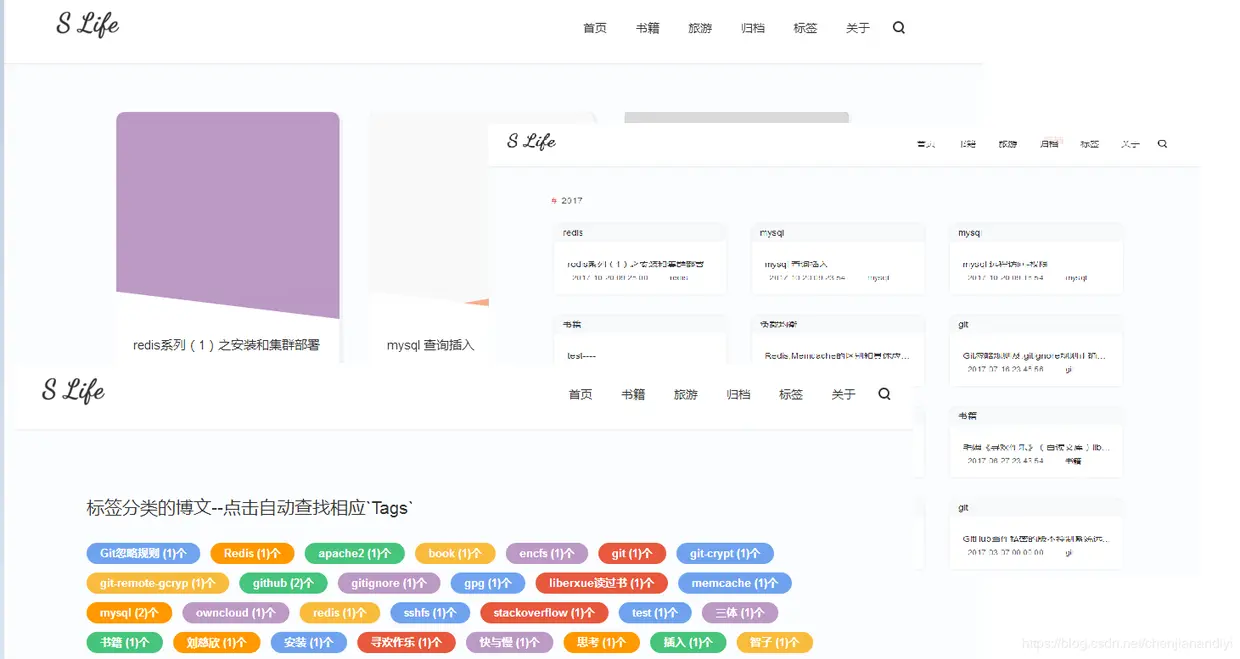Click the purple article thumbnail image

227,215
